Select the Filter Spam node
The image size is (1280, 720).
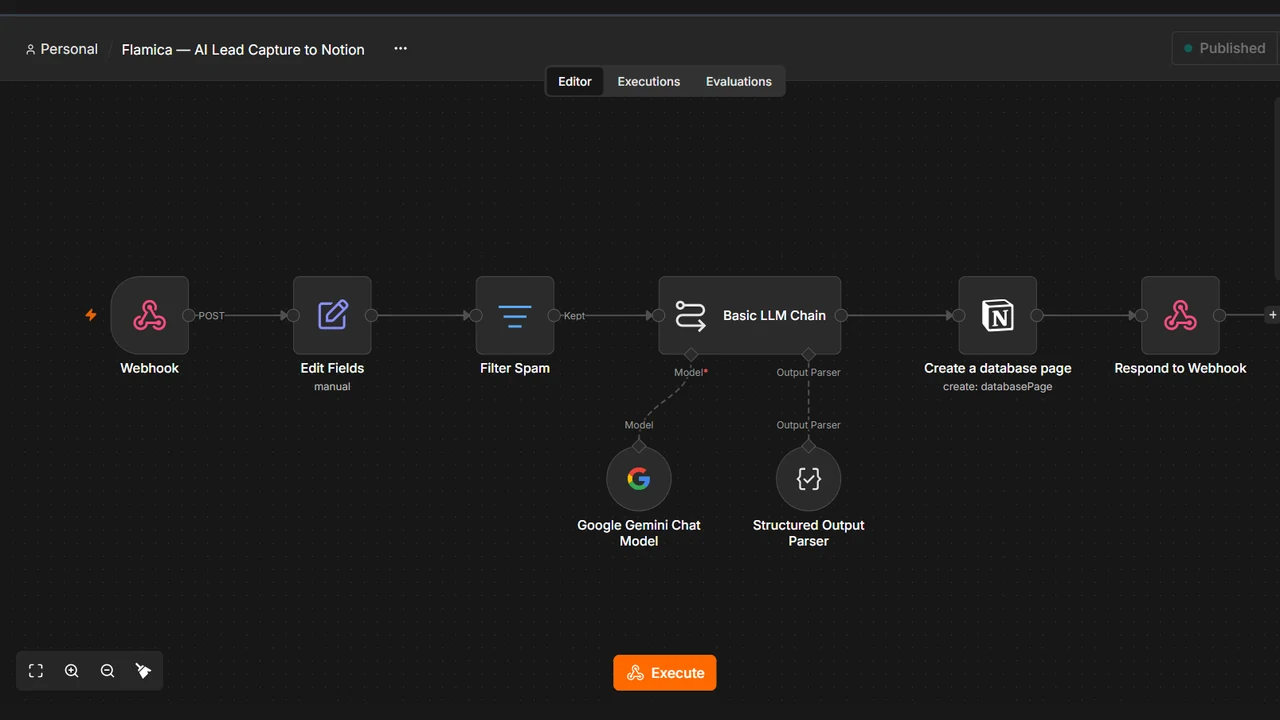(515, 315)
